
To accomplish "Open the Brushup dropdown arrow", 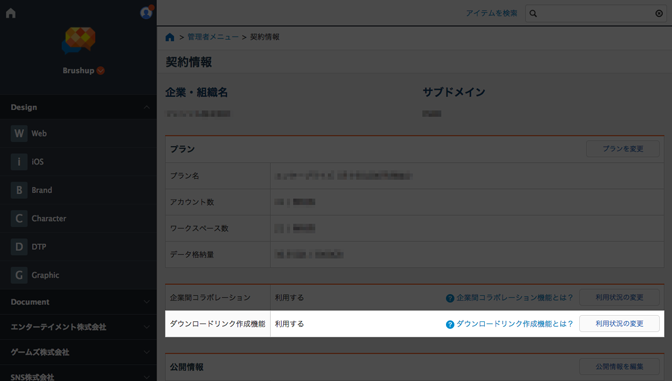I will click(x=100, y=71).
